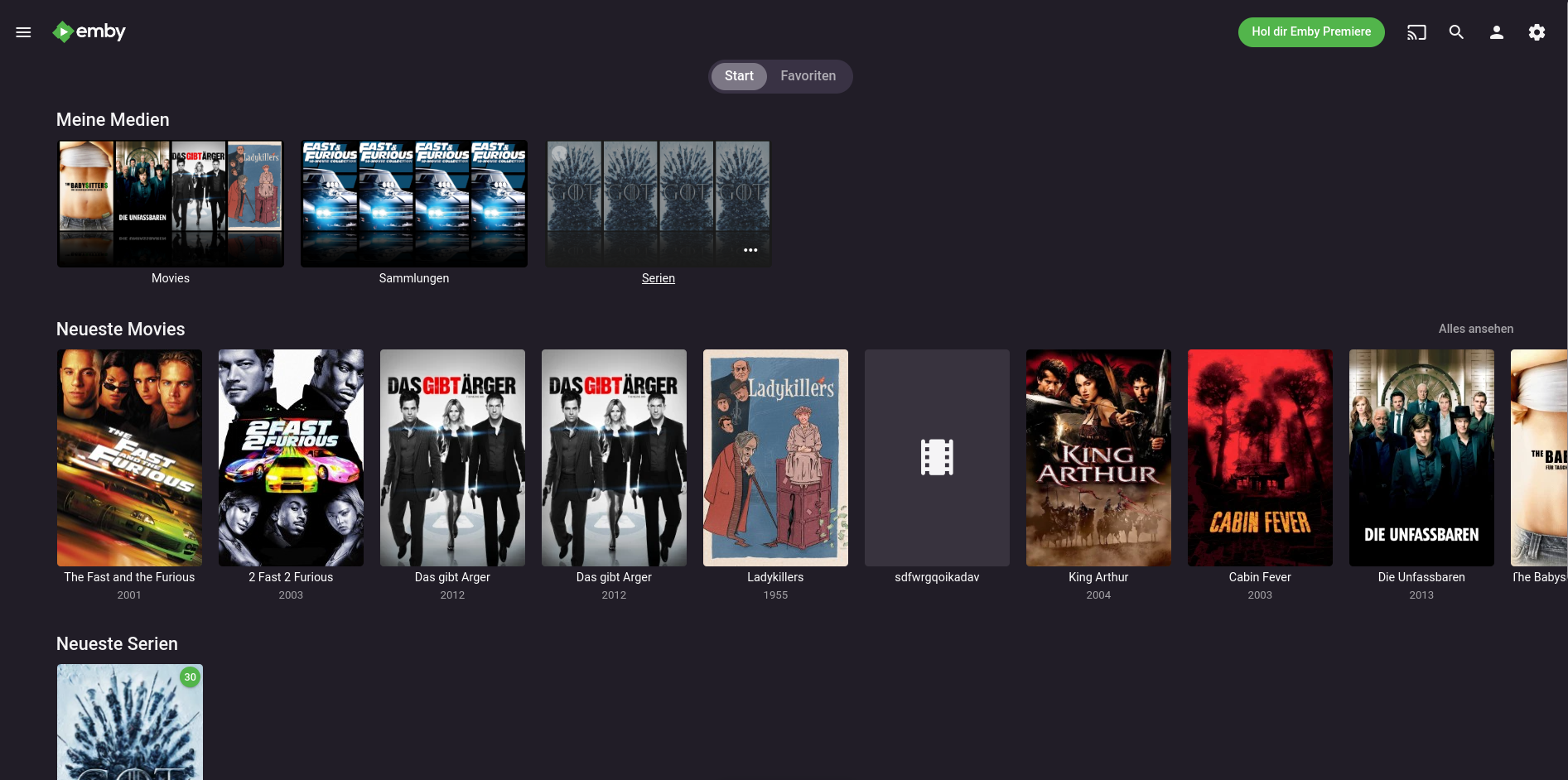Open the Cabin Fever poster

click(x=1260, y=458)
